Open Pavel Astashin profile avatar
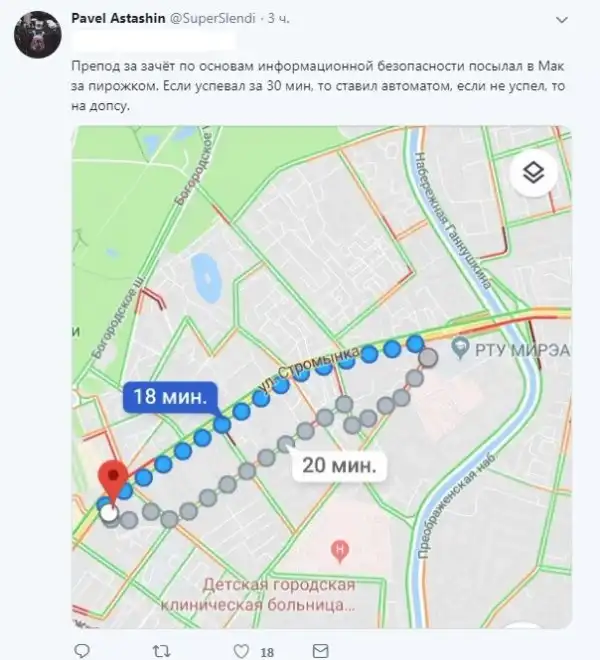This screenshot has width=600, height=660. tap(38, 35)
